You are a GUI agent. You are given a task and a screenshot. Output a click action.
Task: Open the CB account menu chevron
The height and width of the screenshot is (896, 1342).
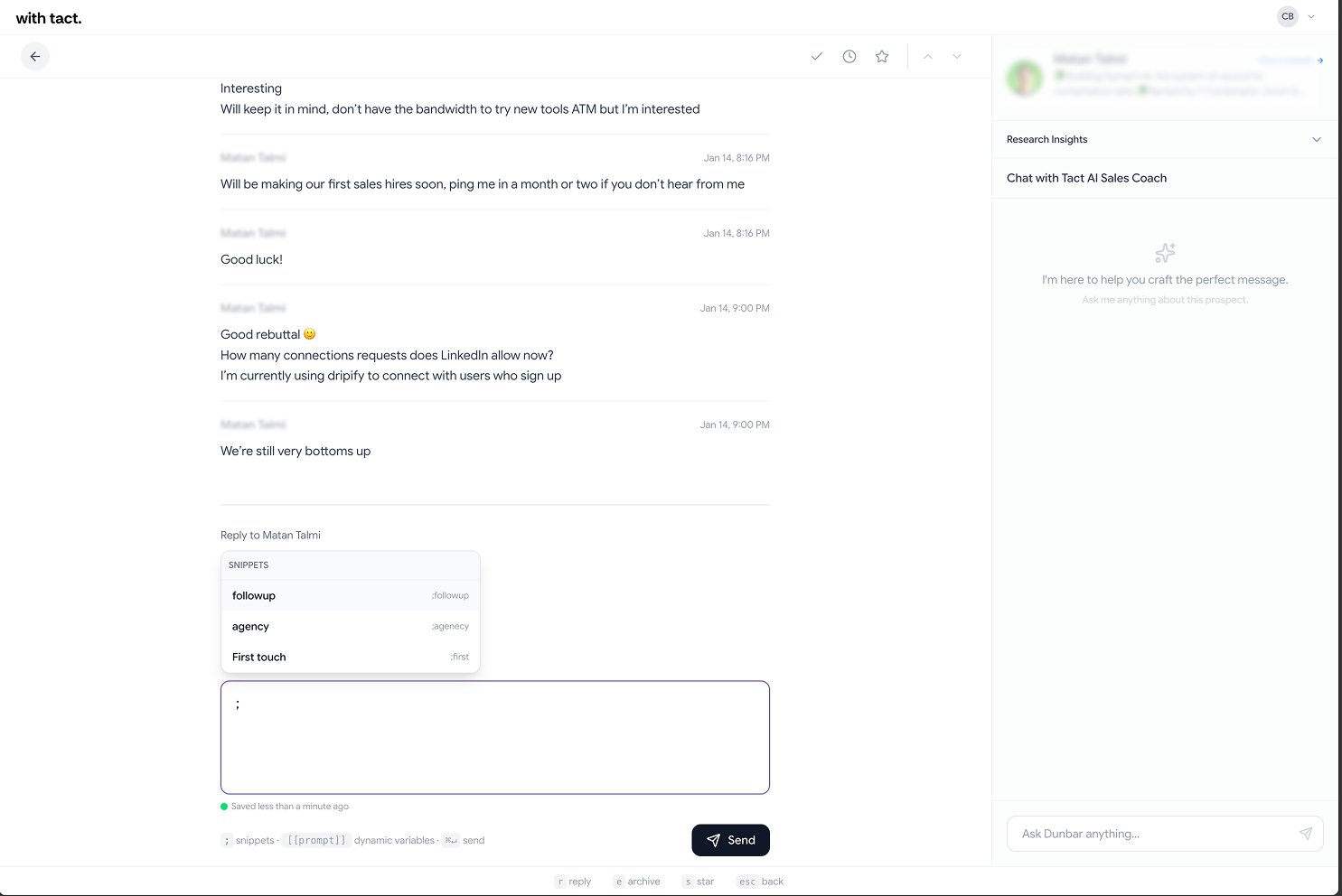click(1310, 16)
